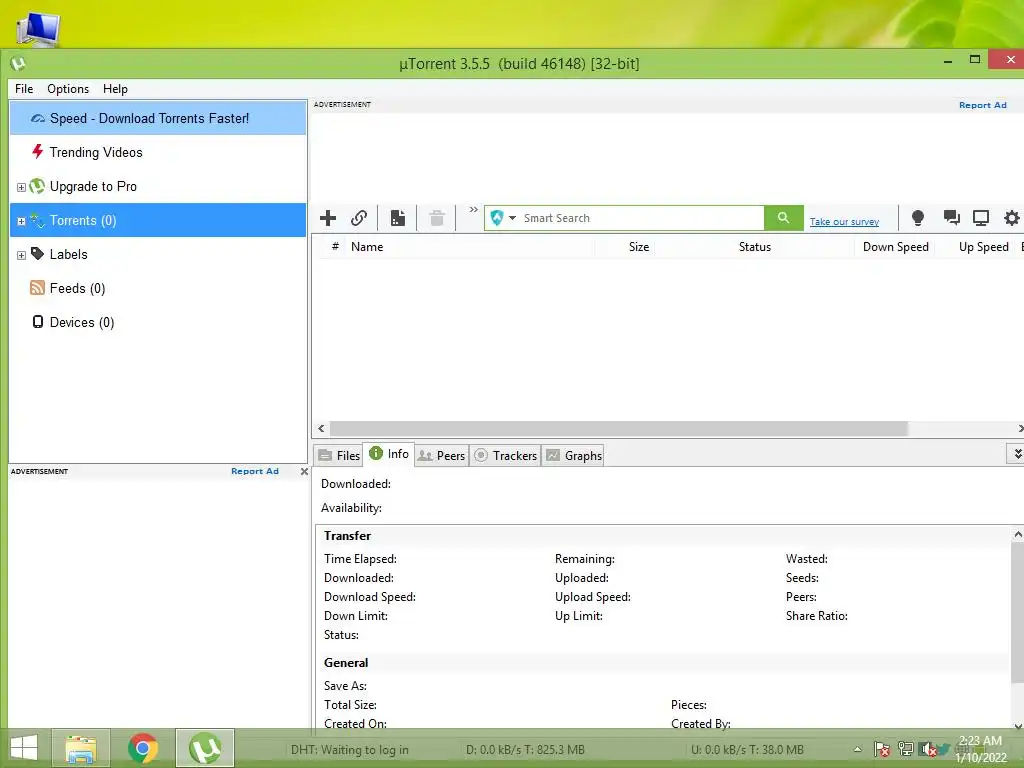Viewport: 1024px width, 768px height.
Task: Click the Remove Torrent trash icon
Action: [437, 218]
